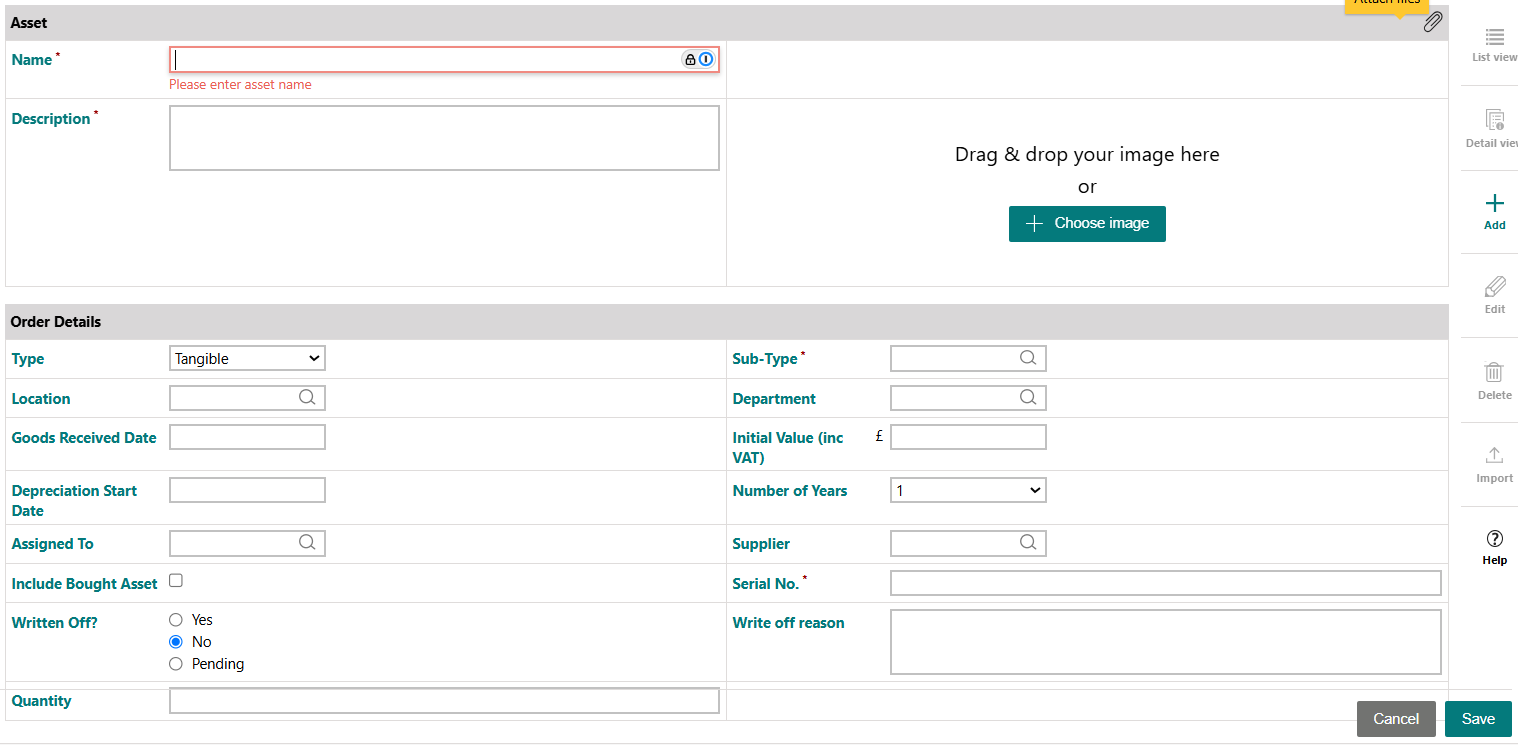Open the Number of Years dropdown
This screenshot has height=745, width=1518.
968,490
